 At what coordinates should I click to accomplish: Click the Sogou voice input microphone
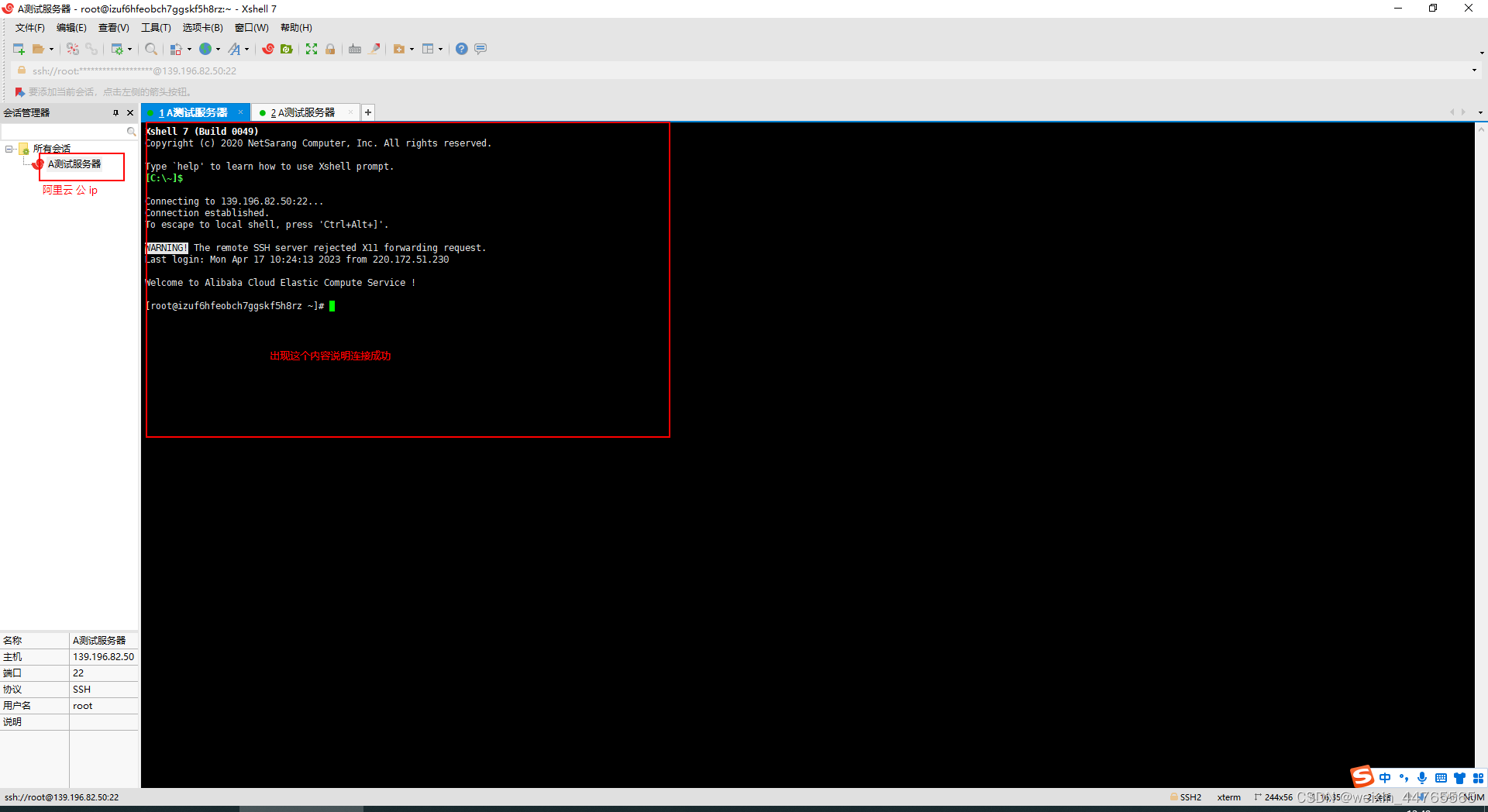pyautogui.click(x=1422, y=778)
